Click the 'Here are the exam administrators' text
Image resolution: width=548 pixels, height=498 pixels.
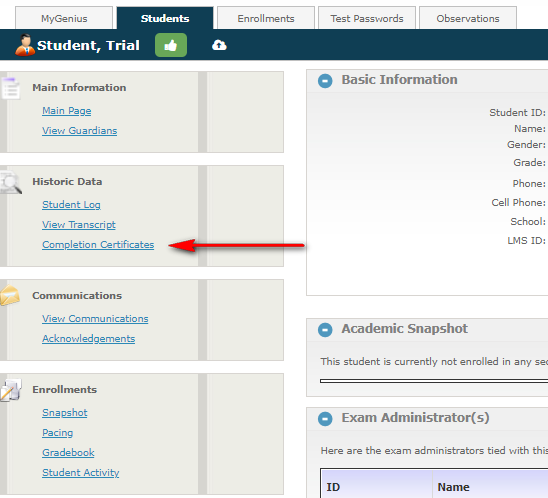click(x=434, y=450)
